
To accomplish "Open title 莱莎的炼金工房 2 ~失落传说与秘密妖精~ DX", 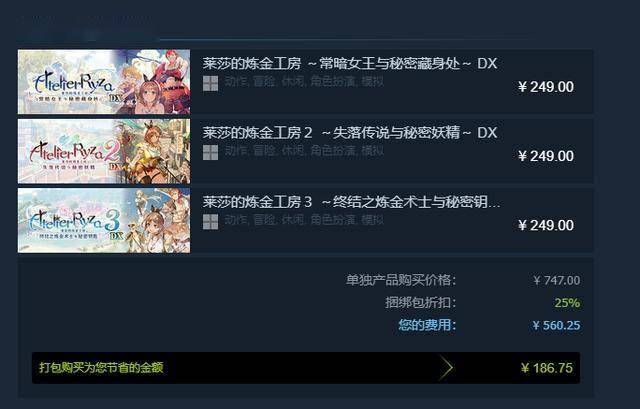I will click(x=350, y=133).
